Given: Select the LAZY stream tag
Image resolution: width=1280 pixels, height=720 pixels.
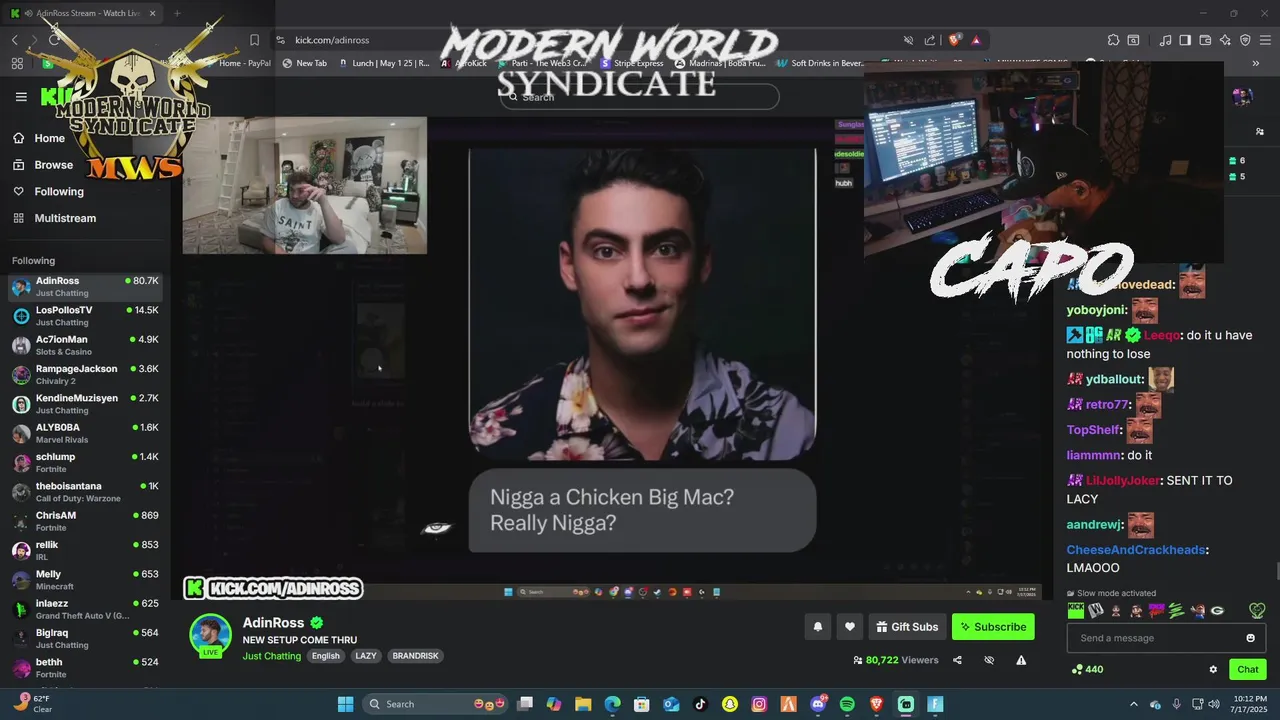Looking at the screenshot, I should pos(366,656).
